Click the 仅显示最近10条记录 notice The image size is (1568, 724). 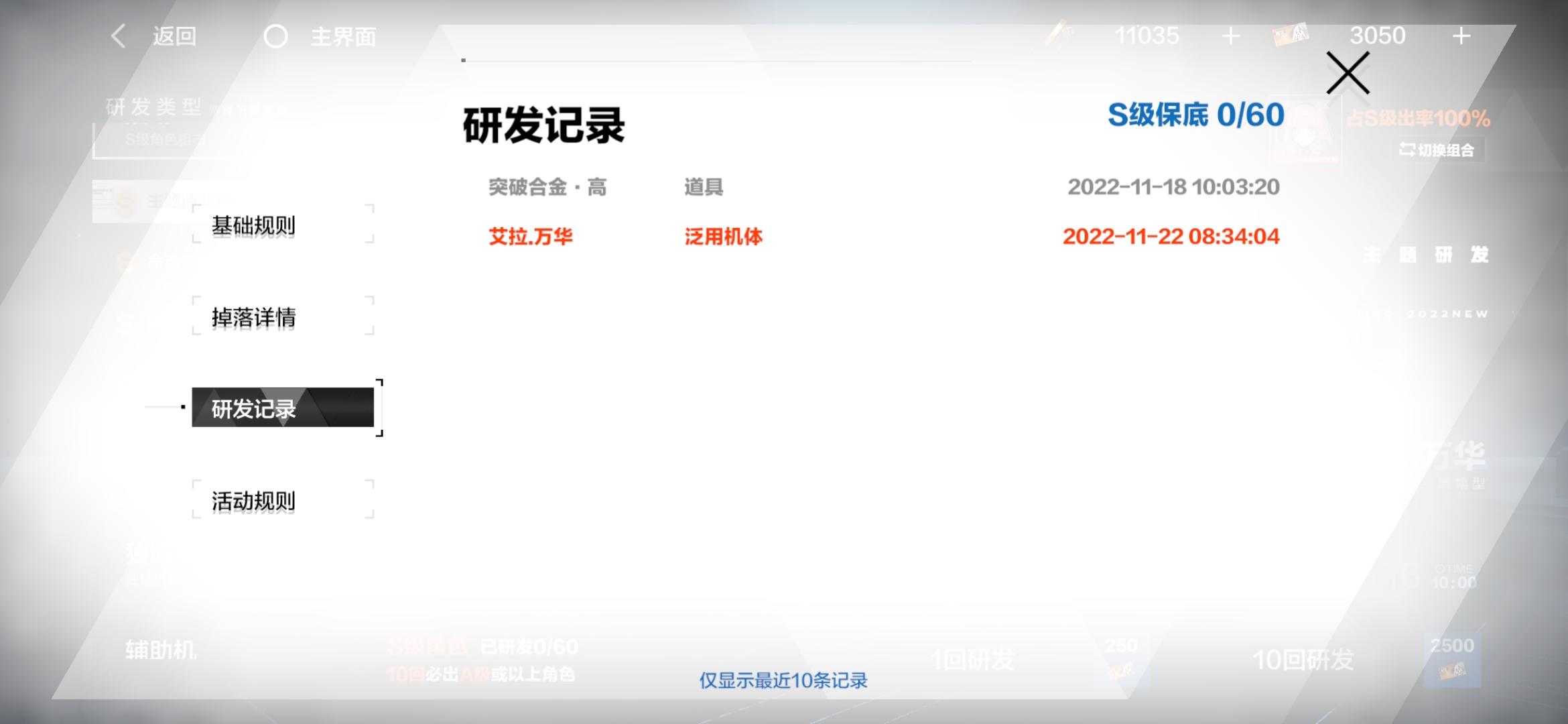[783, 680]
